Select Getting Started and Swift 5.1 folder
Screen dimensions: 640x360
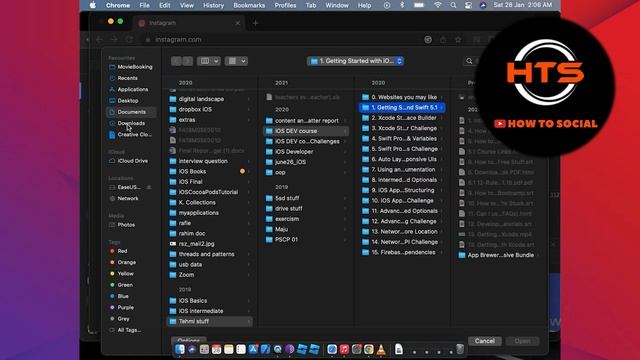tap(402, 108)
